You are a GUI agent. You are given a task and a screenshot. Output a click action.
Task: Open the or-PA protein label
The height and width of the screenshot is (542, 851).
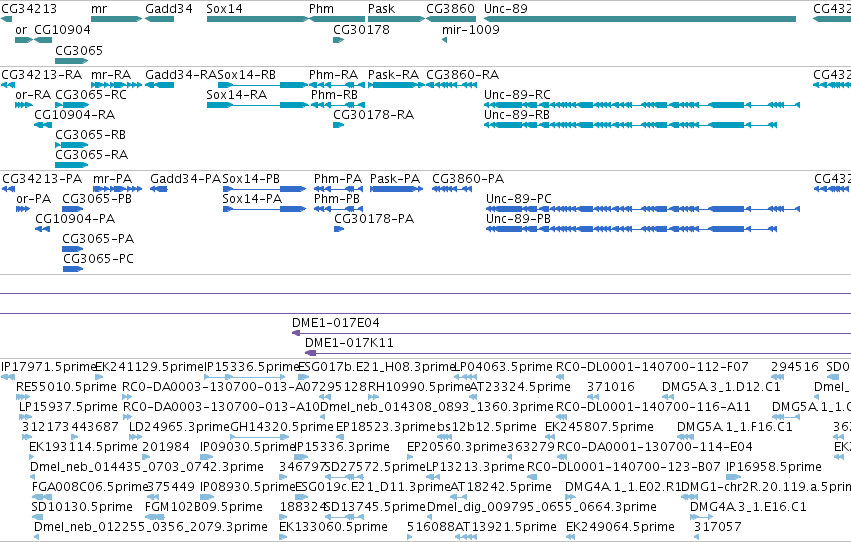[34, 199]
